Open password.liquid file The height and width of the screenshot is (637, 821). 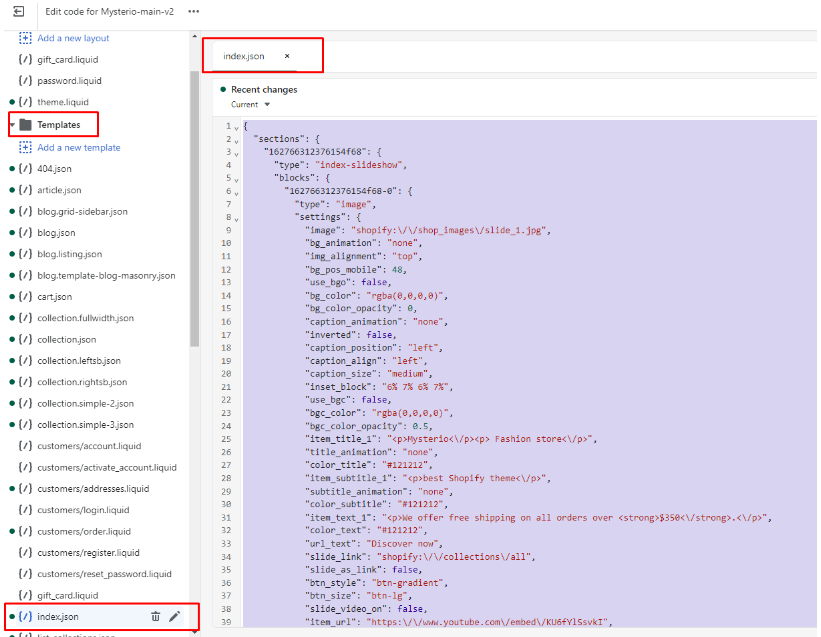69,81
